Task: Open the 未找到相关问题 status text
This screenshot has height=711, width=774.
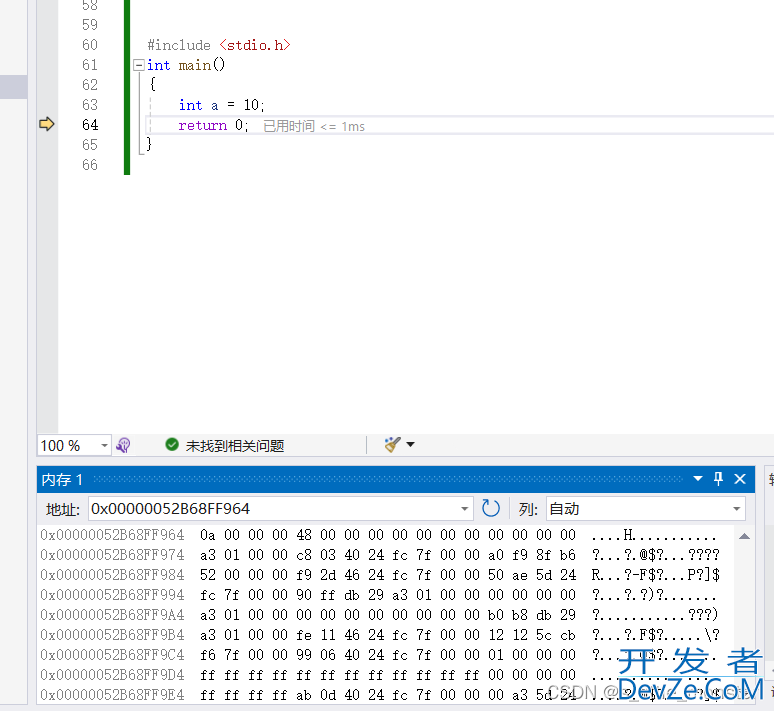Action: 235,446
